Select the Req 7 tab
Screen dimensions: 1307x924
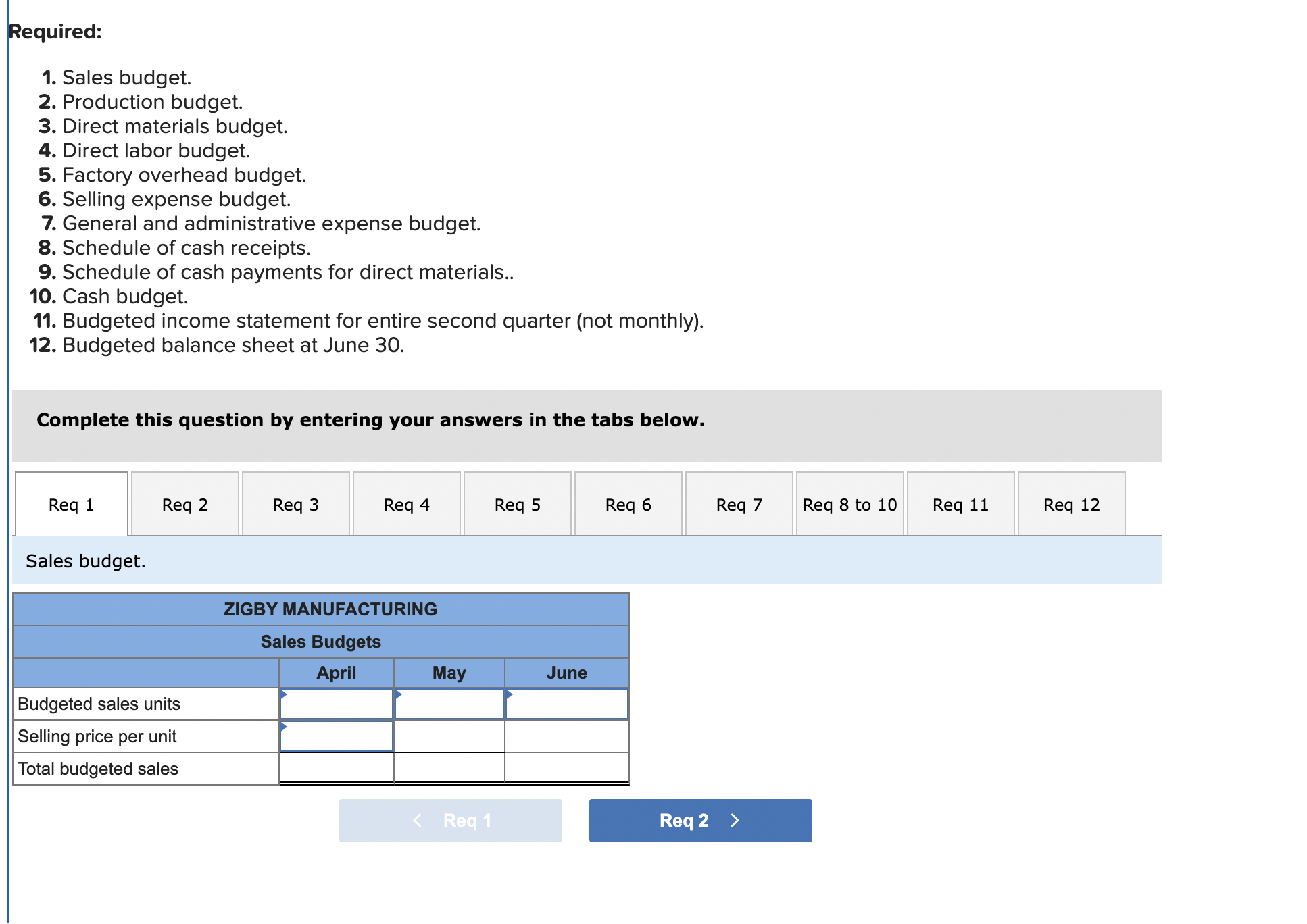pyautogui.click(x=739, y=504)
